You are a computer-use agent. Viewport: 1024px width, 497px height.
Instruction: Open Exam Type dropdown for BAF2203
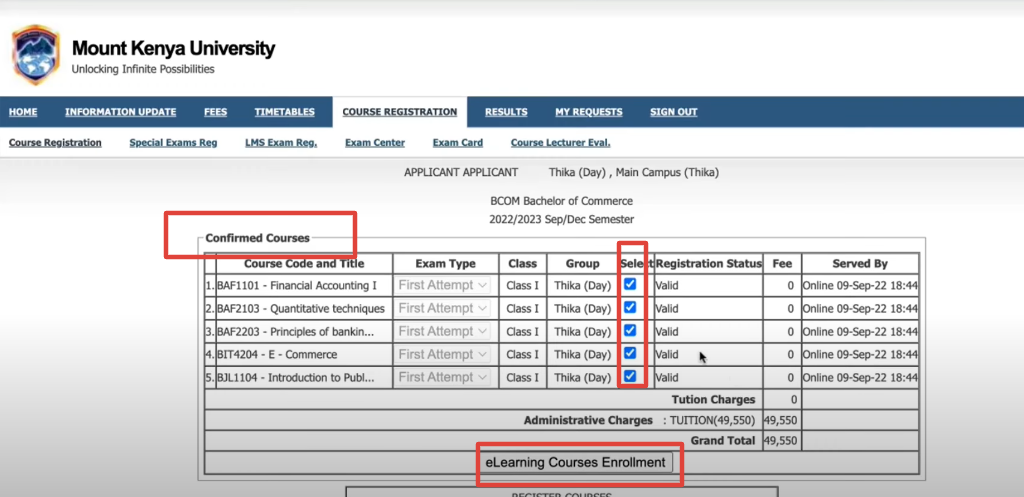pyautogui.click(x=443, y=331)
